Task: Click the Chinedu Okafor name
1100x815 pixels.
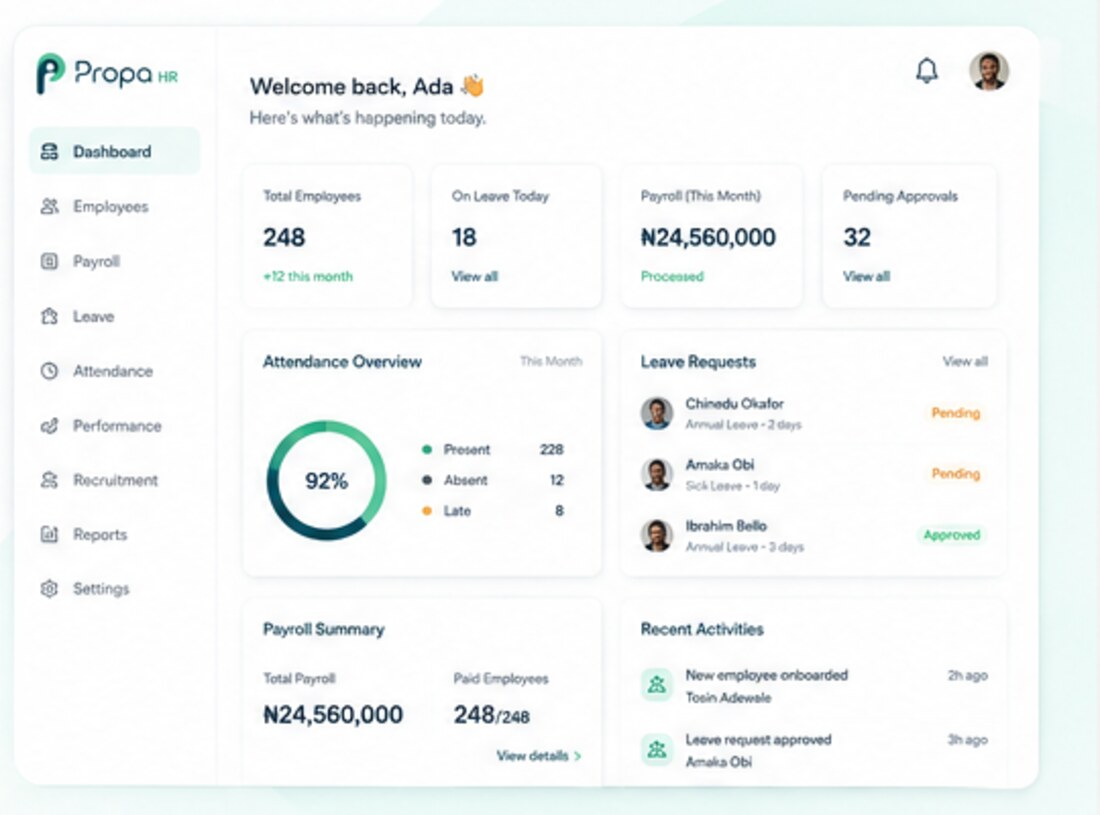Action: (735, 404)
